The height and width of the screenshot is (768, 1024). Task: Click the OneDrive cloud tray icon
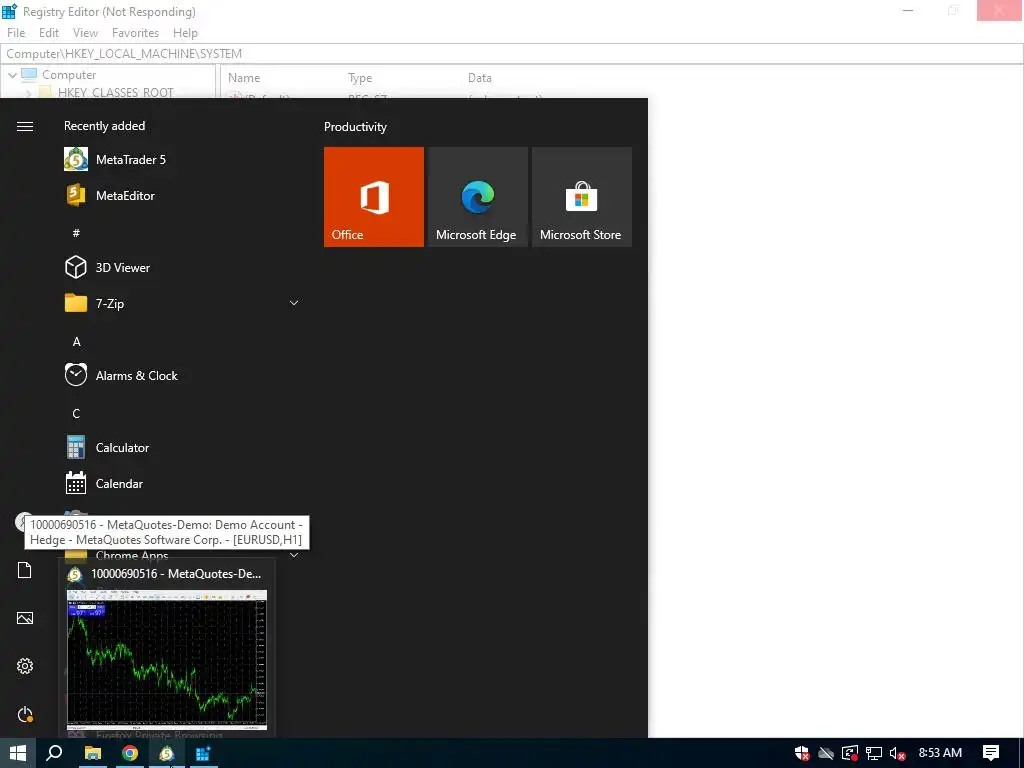(826, 754)
